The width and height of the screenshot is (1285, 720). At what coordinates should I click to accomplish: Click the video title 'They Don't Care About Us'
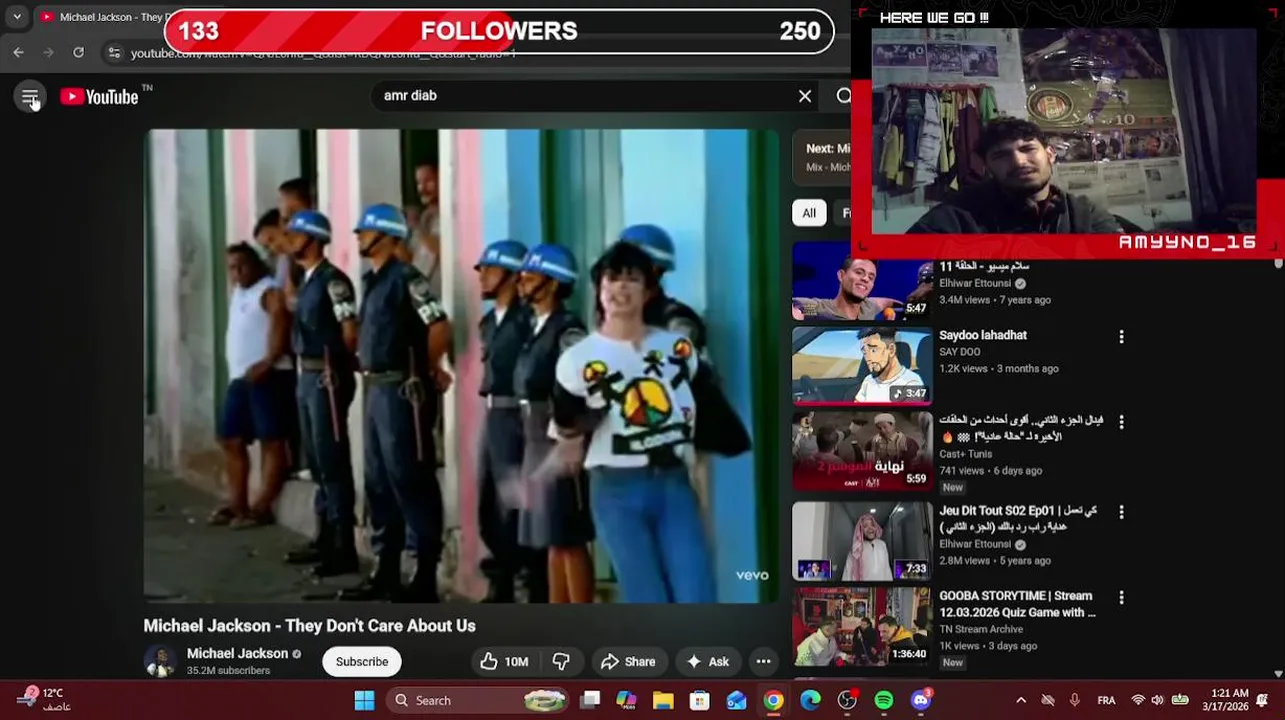310,626
